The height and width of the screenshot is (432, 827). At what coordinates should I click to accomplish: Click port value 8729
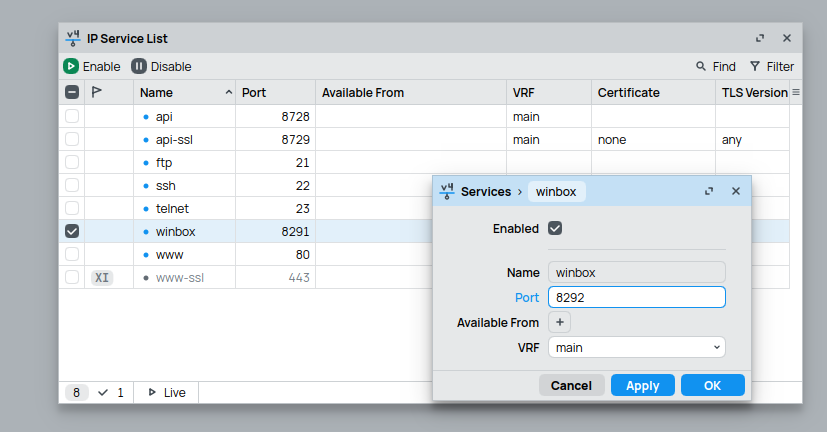[295, 140]
